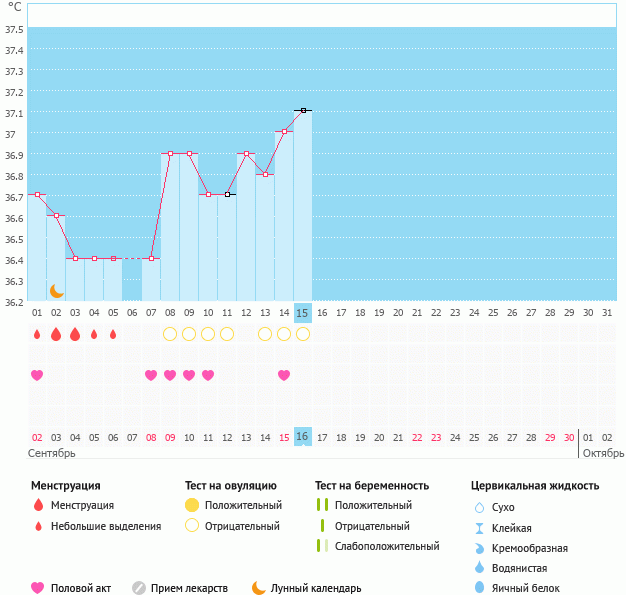This screenshot has height=595, width=626.
Task: Click the pink heart under day 01
Action: [37, 375]
